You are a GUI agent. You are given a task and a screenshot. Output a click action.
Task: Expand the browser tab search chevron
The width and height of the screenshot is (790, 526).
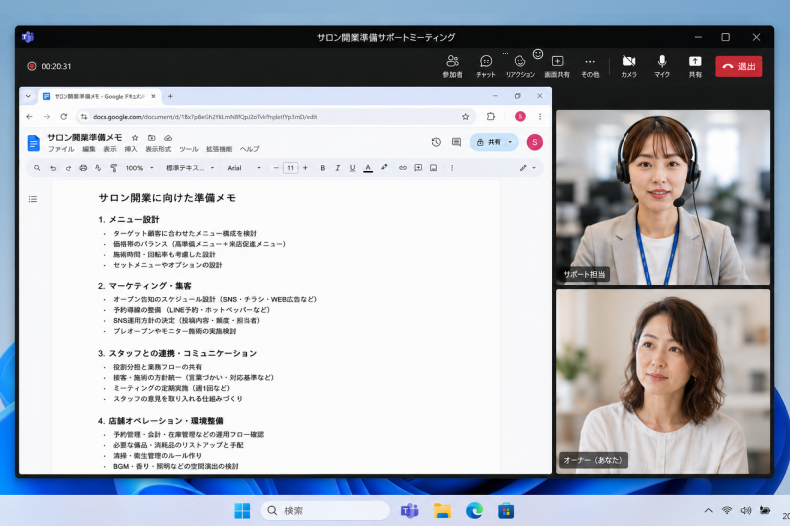pos(28,96)
